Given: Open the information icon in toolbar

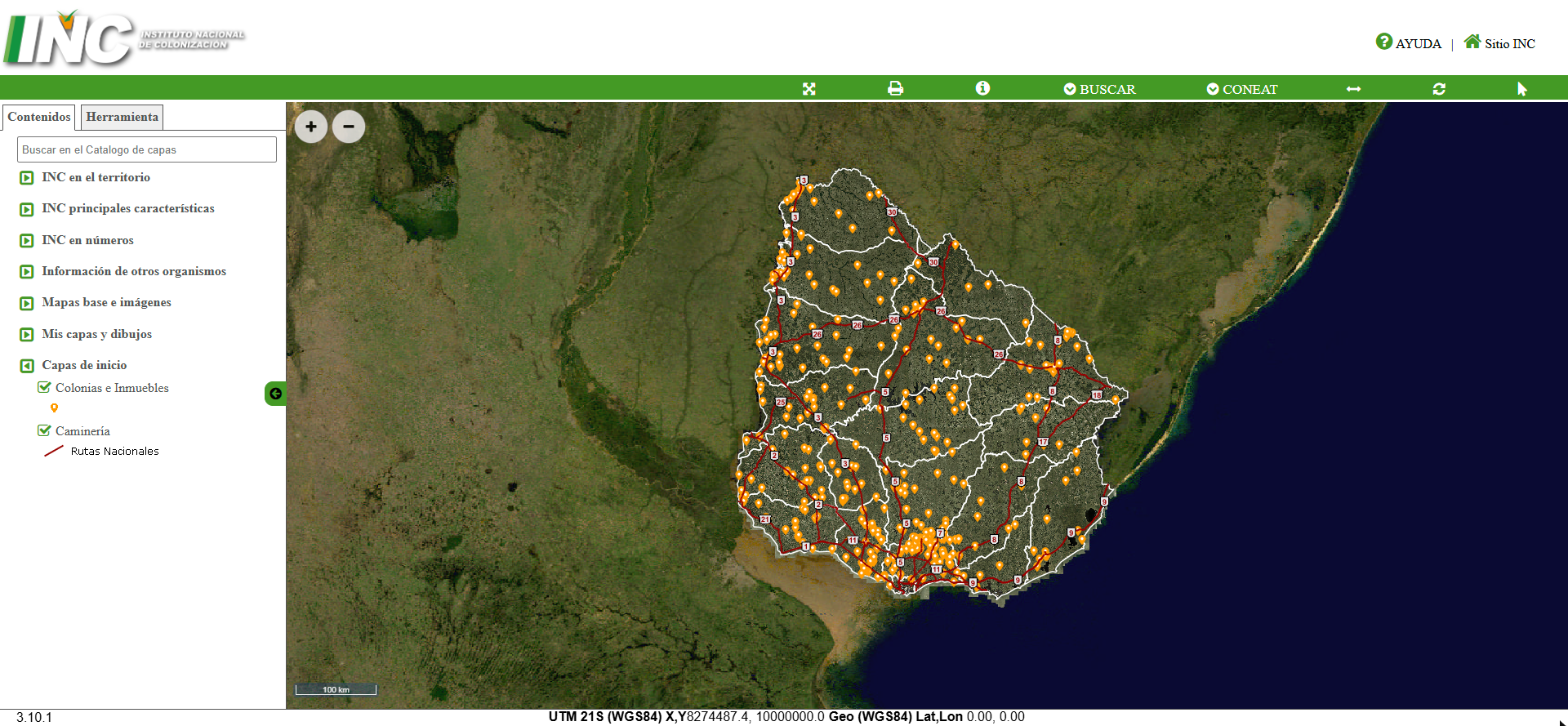Looking at the screenshot, I should click(983, 88).
